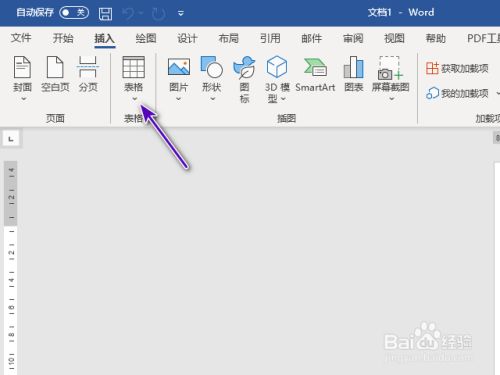
Task: Click the tab stop selector at ruler corner
Action: (x=11, y=138)
